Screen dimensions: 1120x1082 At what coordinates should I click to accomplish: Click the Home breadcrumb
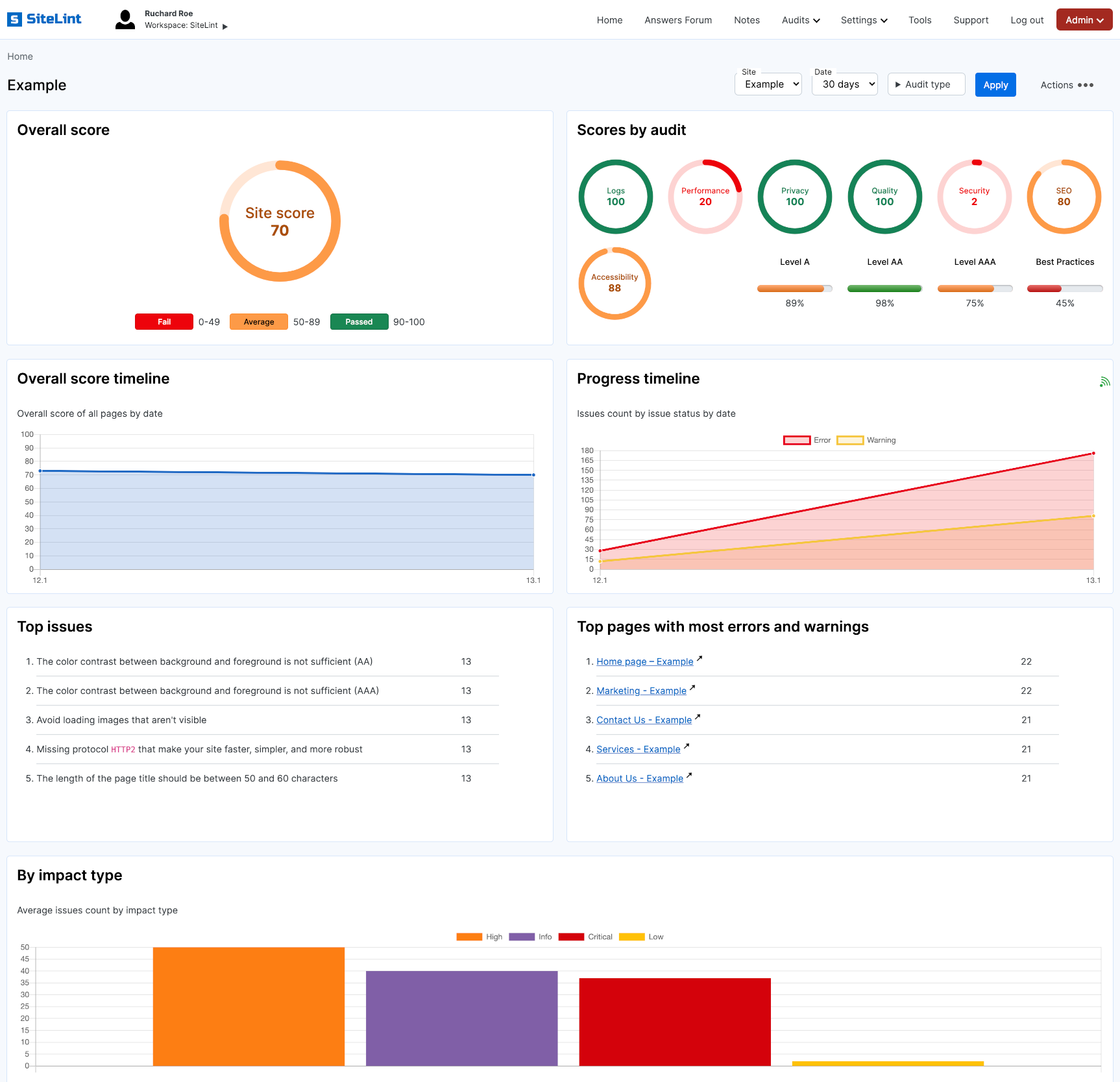20,56
